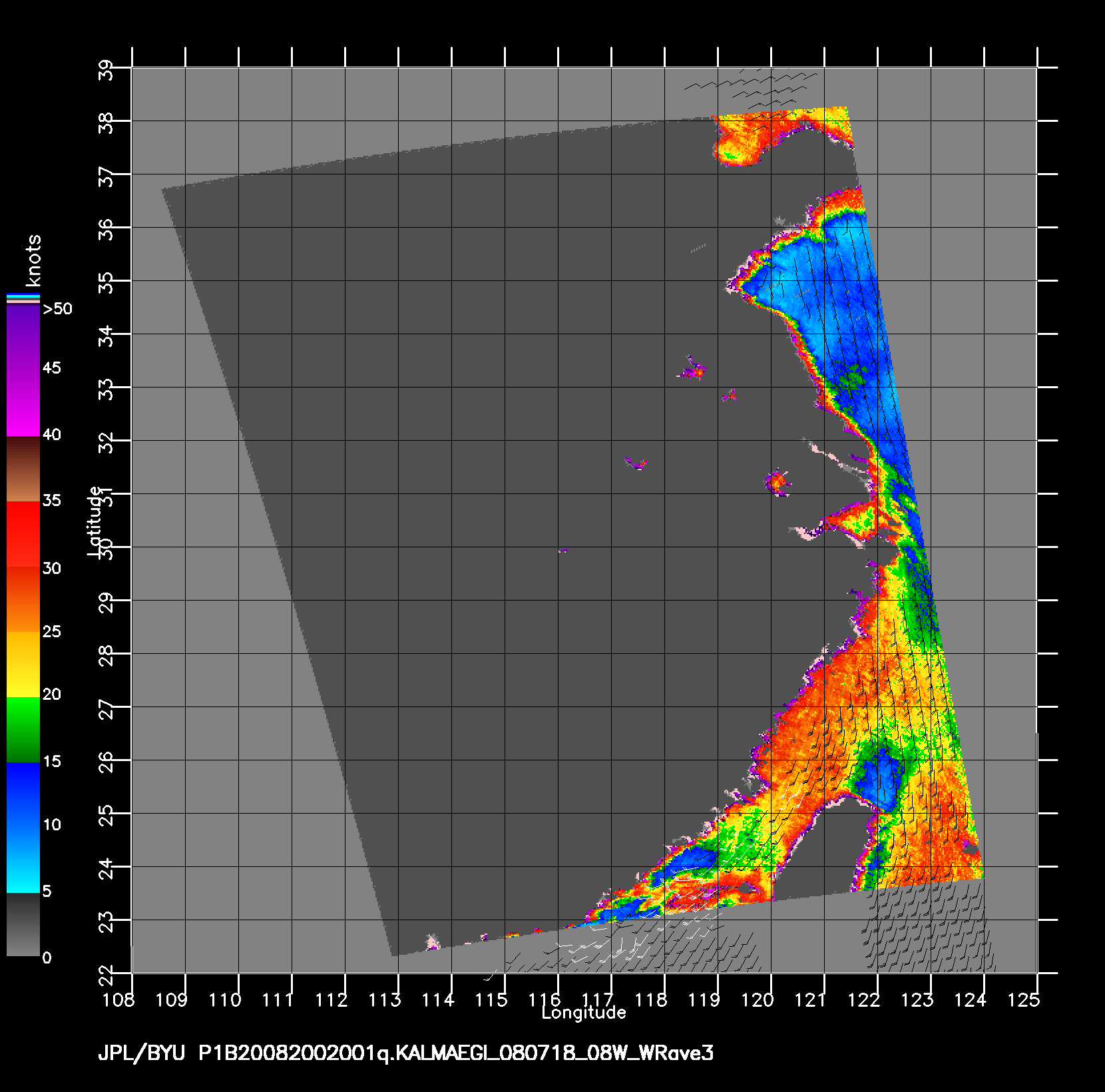The height and width of the screenshot is (1092, 1105).
Task: Click the dark blue 10-15 knots colorbar segment
Action: coord(23,795)
